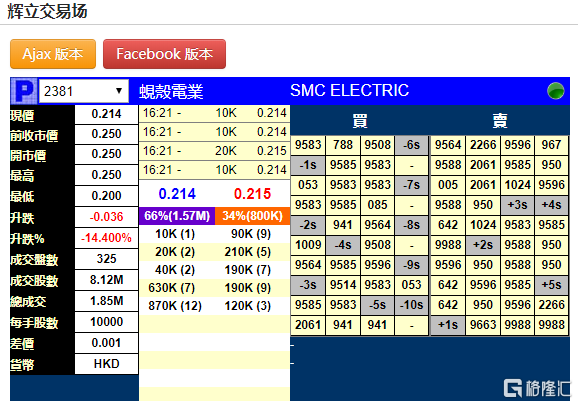Screen dimensions: 578x405
Task: Click broker code 967 in sell queue
Action: [x=551, y=145]
